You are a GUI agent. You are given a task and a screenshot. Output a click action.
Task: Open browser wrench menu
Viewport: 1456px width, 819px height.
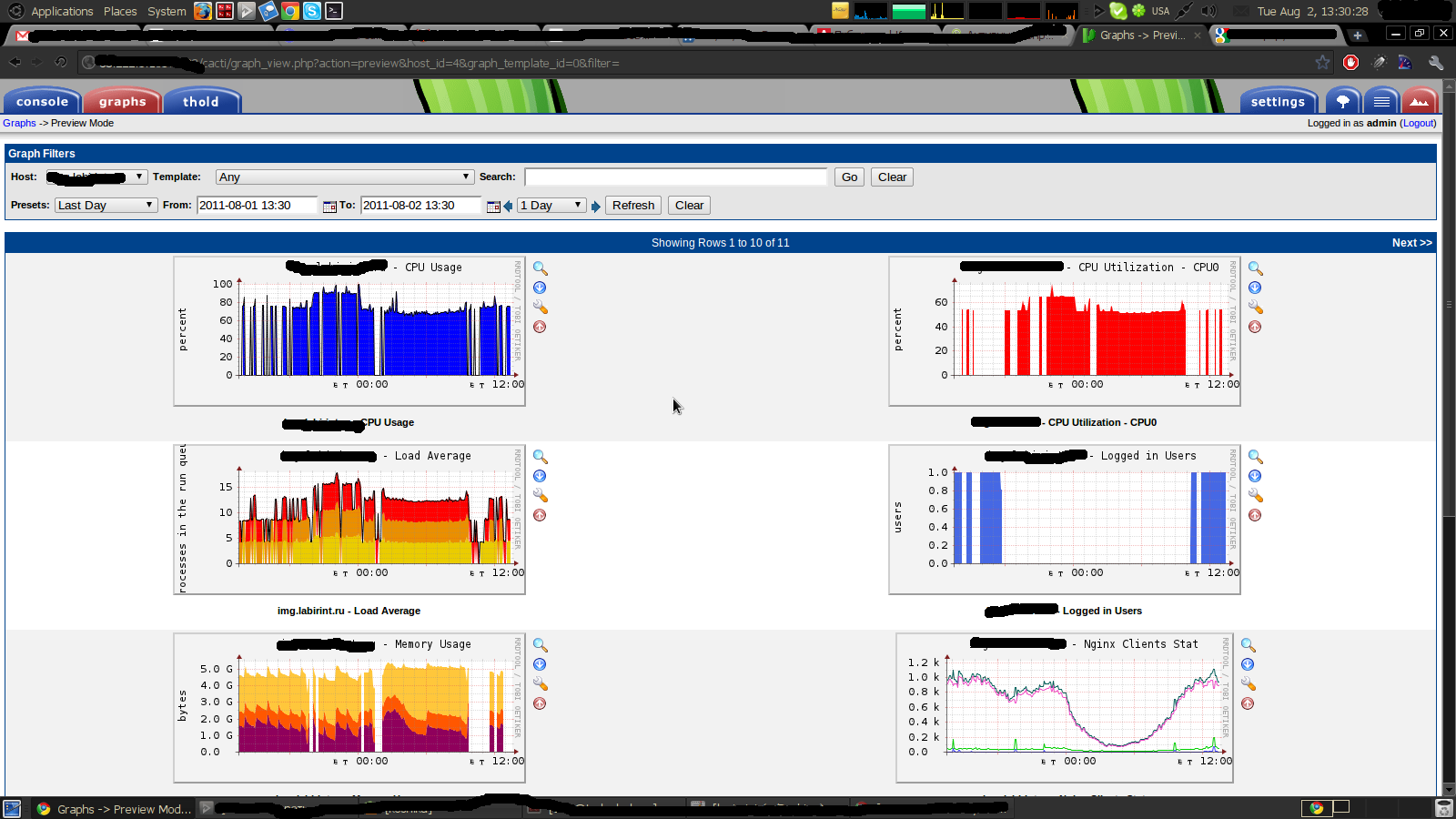[1436, 63]
